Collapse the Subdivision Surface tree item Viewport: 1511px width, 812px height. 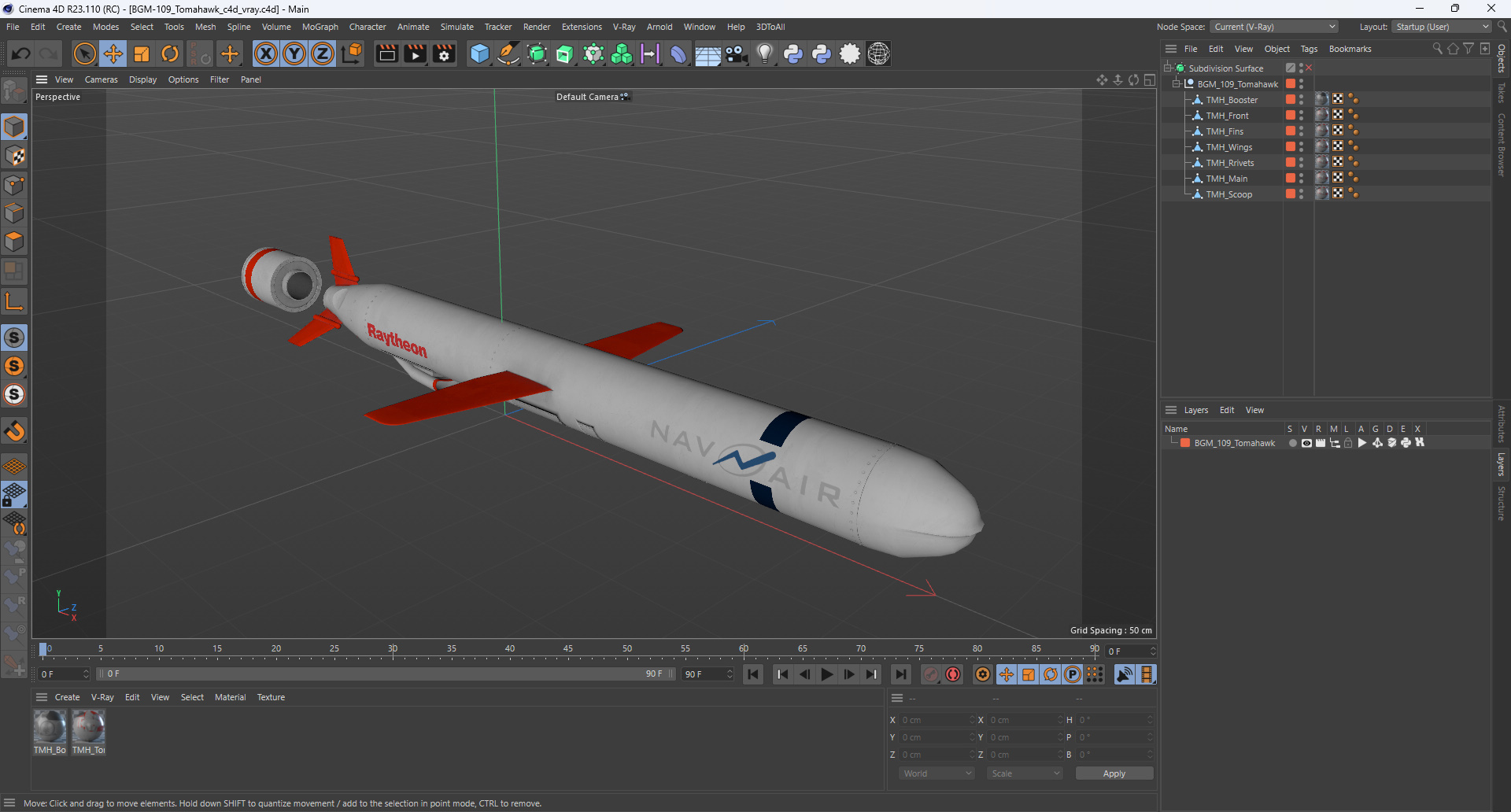click(x=1168, y=68)
